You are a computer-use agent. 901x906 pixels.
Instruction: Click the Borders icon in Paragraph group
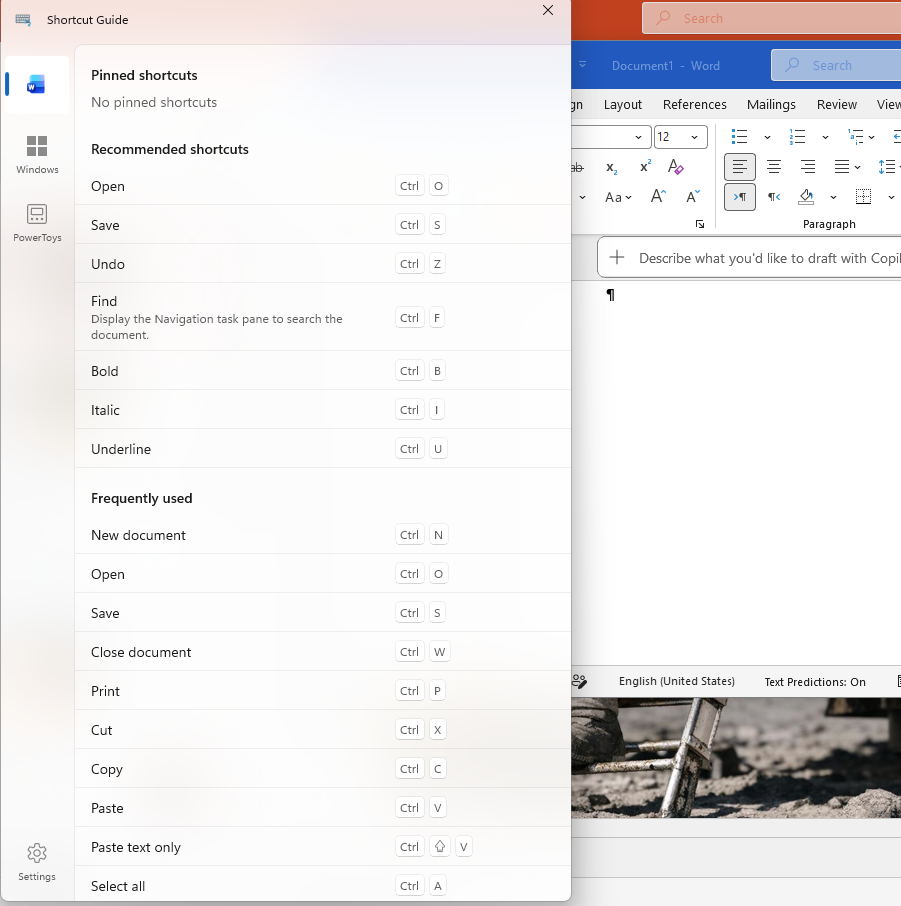[x=863, y=196]
